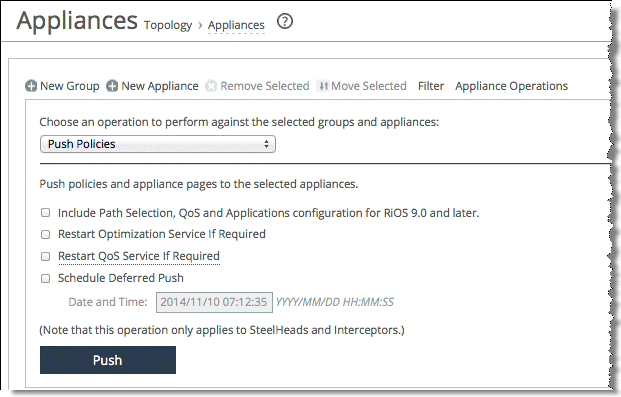Click the Remove Selected x icon
621x397 pixels.
coord(211,86)
